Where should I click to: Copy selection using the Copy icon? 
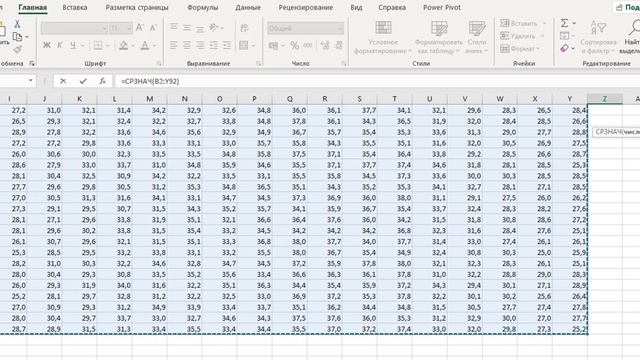17,37
